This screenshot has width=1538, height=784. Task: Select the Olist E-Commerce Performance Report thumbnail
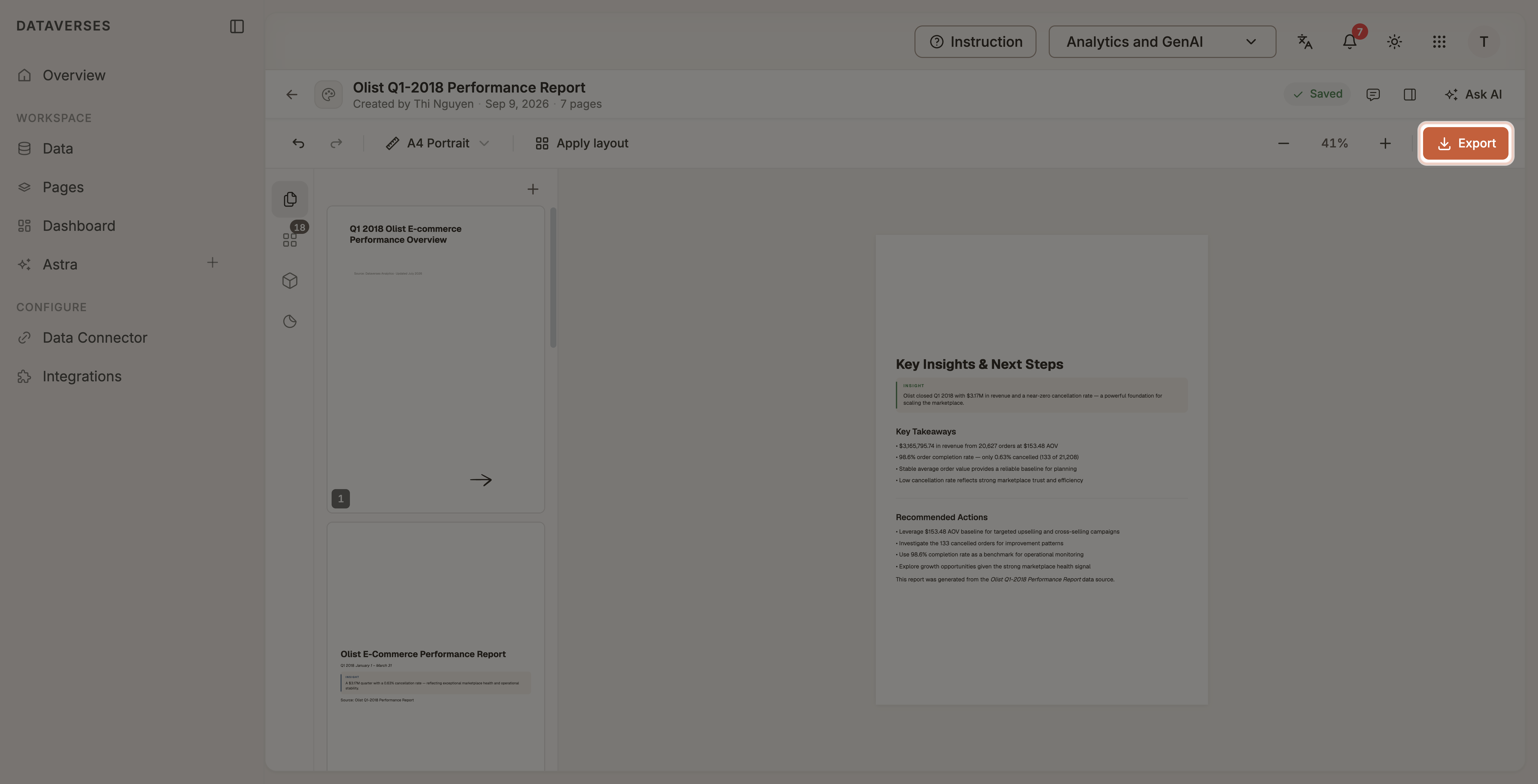pos(435,647)
